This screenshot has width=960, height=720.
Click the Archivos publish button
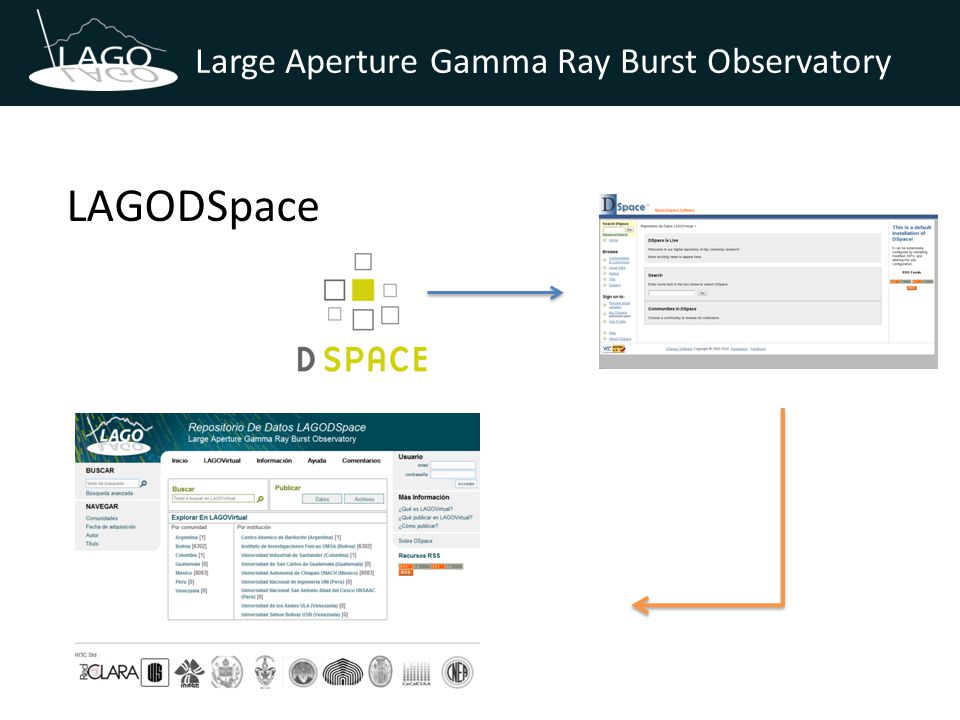(364, 499)
